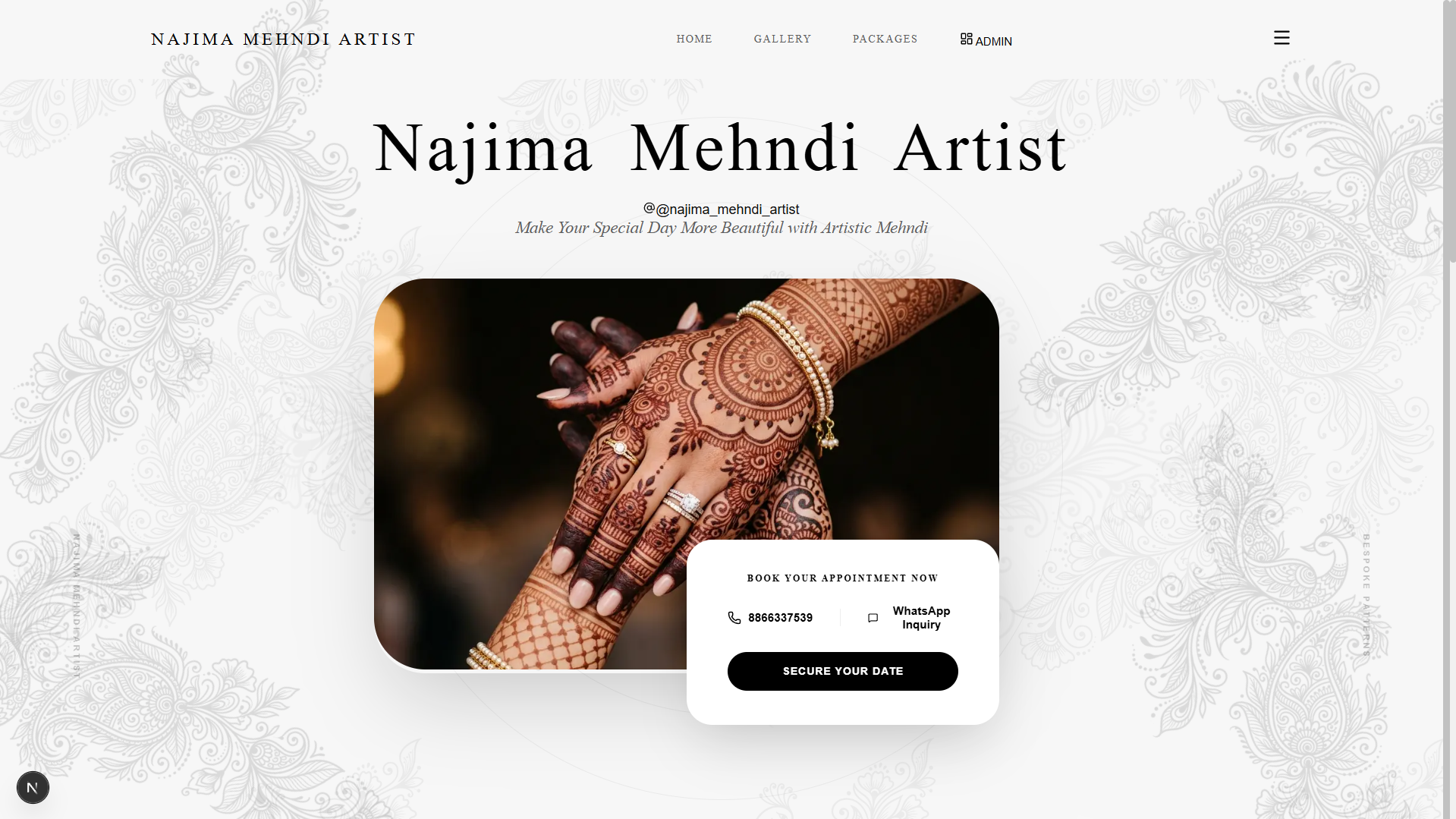Click the WhatsApp Inquiry link
This screenshot has height=819, width=1456.
[908, 618]
